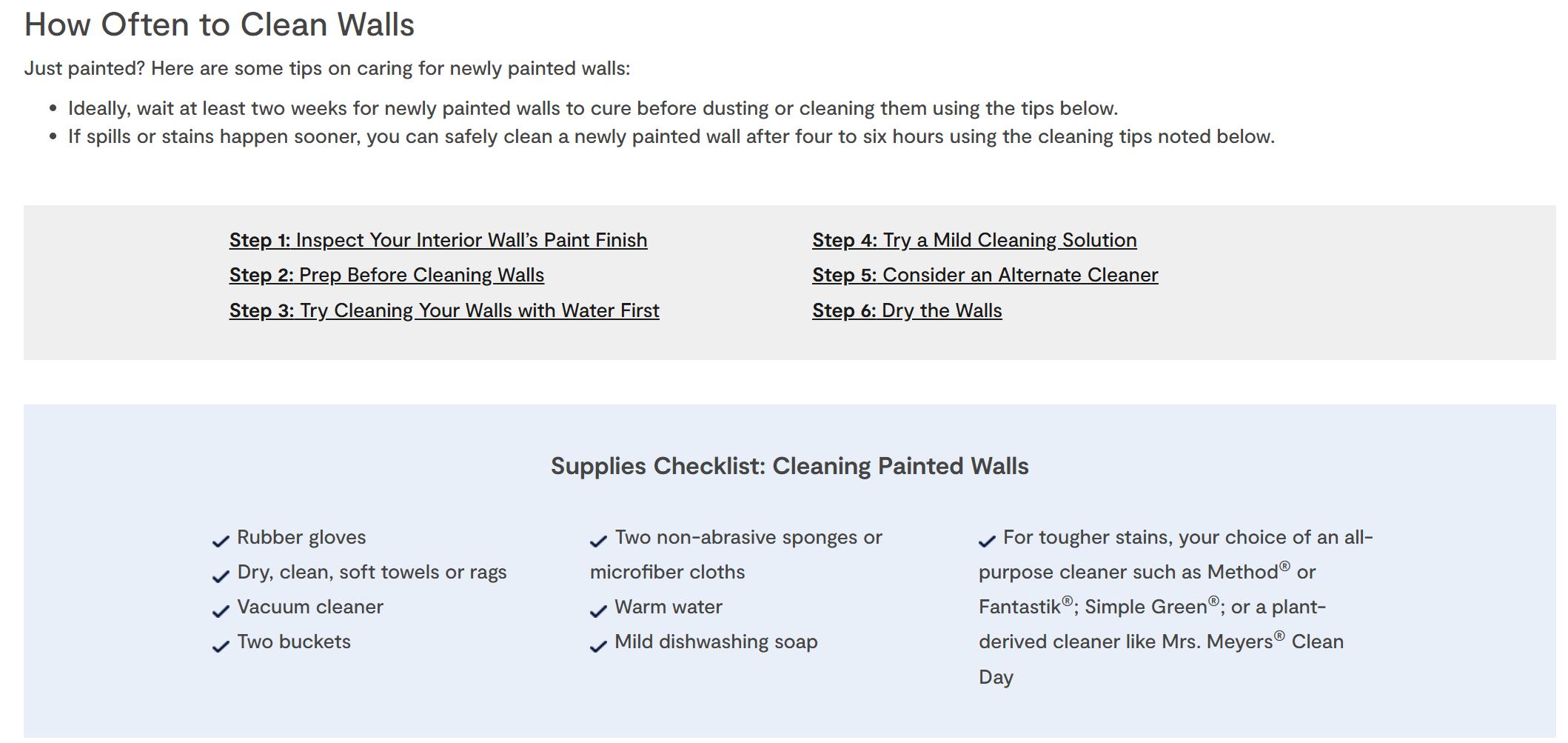
Task: Jump to Step 2: Prep Before Cleaning Walls
Action: click(x=386, y=275)
